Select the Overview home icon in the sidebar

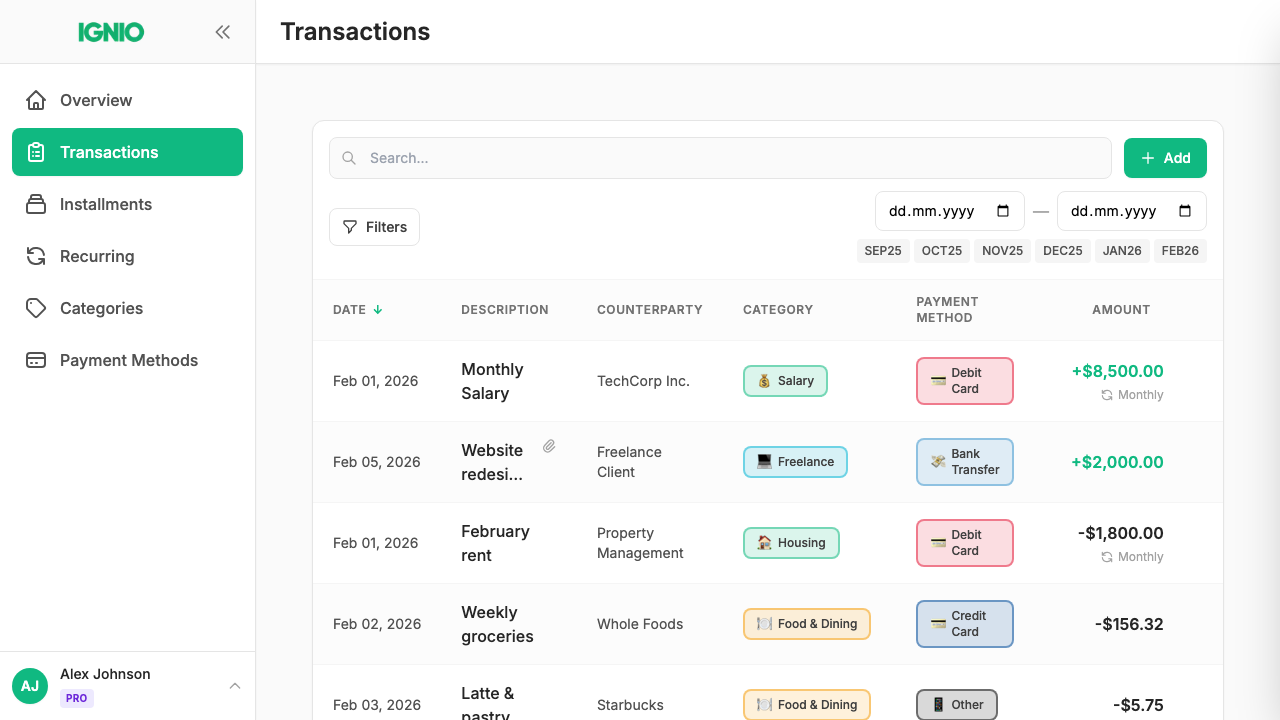click(36, 100)
